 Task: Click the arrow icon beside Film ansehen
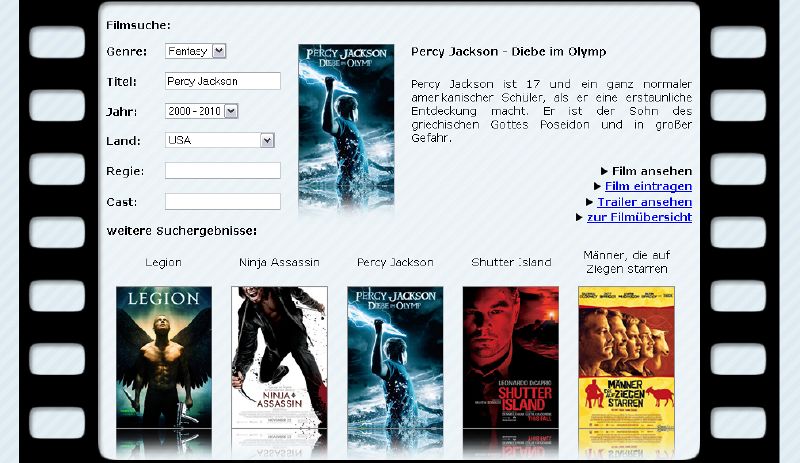pos(604,171)
